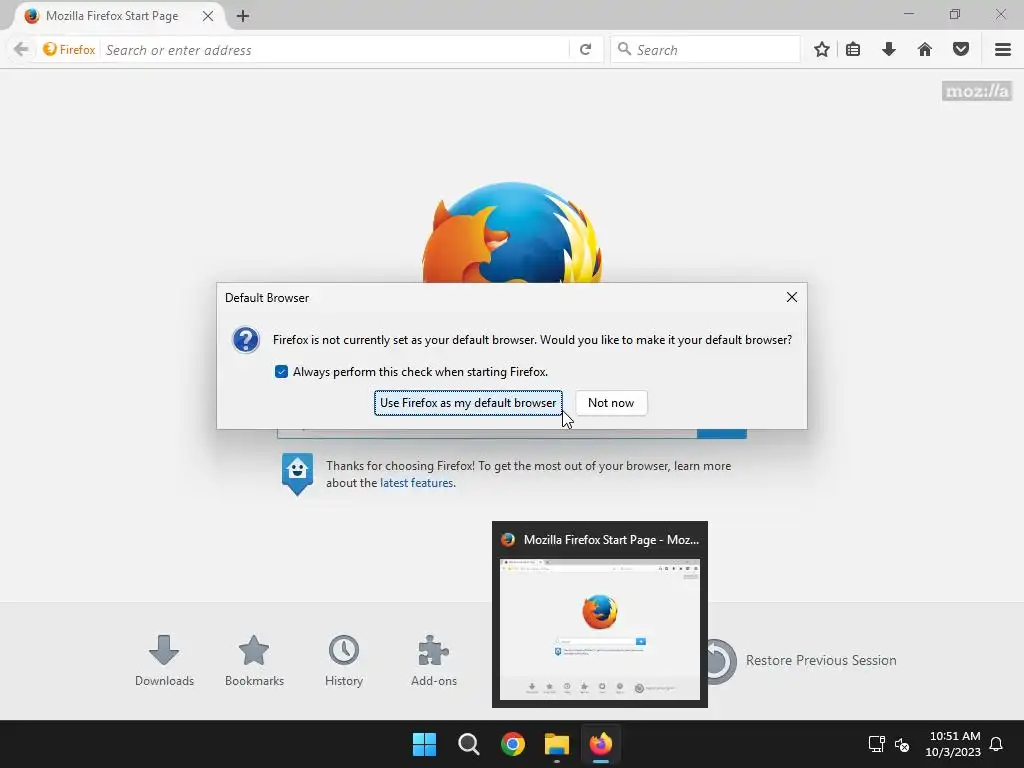Focus the Search or enter address field
1024x768 pixels.
[334, 50]
